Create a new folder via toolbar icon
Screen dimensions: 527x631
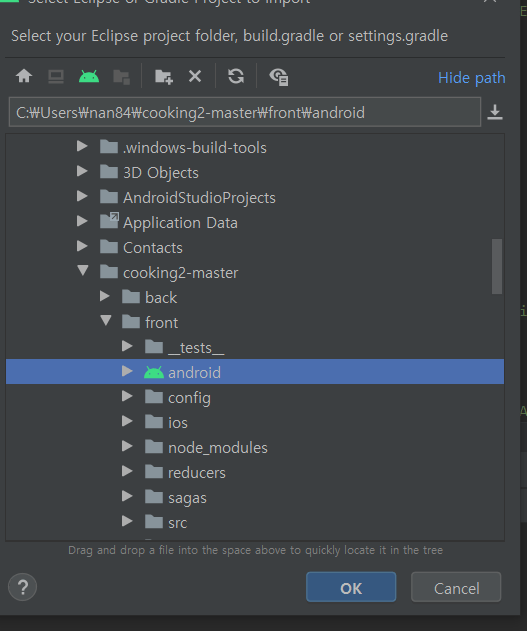click(164, 76)
